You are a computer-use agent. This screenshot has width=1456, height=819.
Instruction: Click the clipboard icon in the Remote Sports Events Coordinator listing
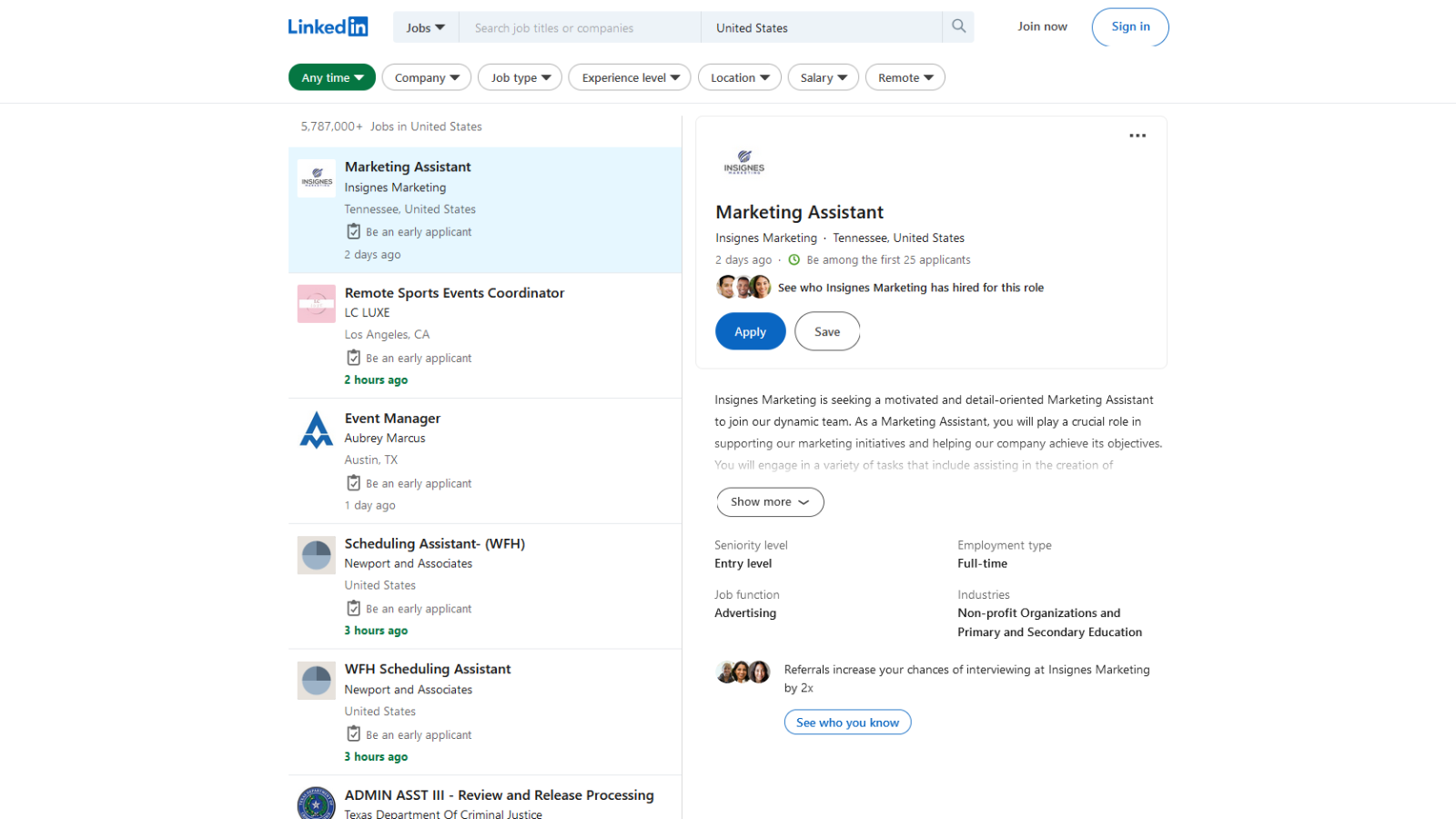(x=353, y=358)
